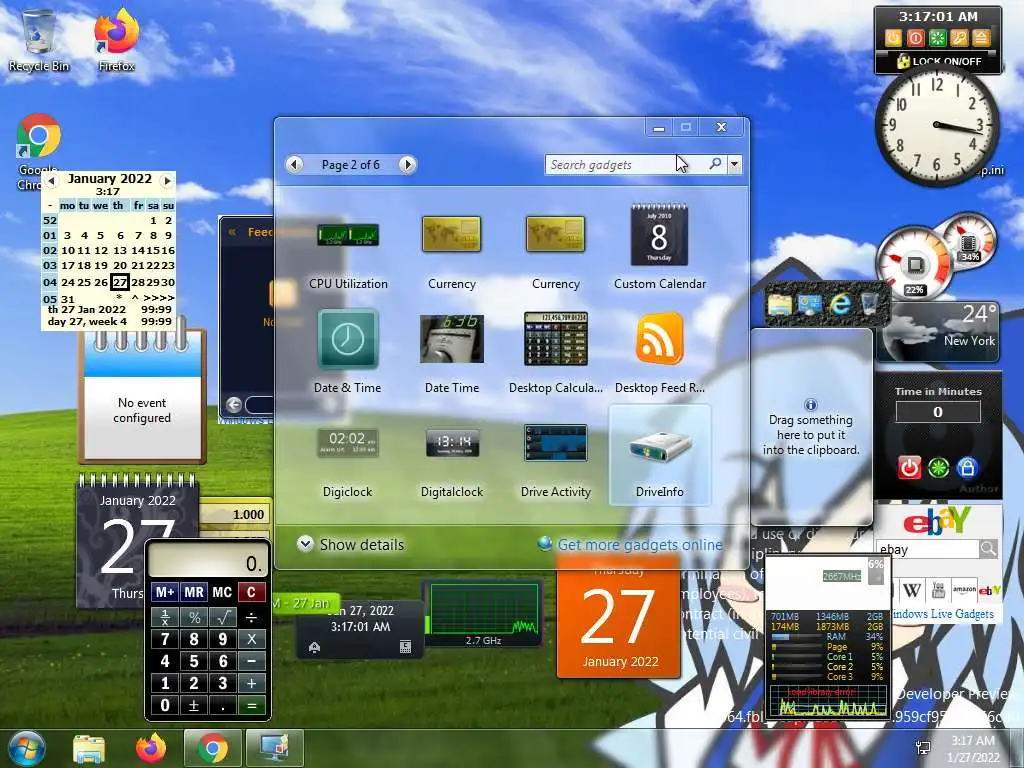Go to previous gallery page arrow
The height and width of the screenshot is (768, 1024).
click(x=295, y=165)
